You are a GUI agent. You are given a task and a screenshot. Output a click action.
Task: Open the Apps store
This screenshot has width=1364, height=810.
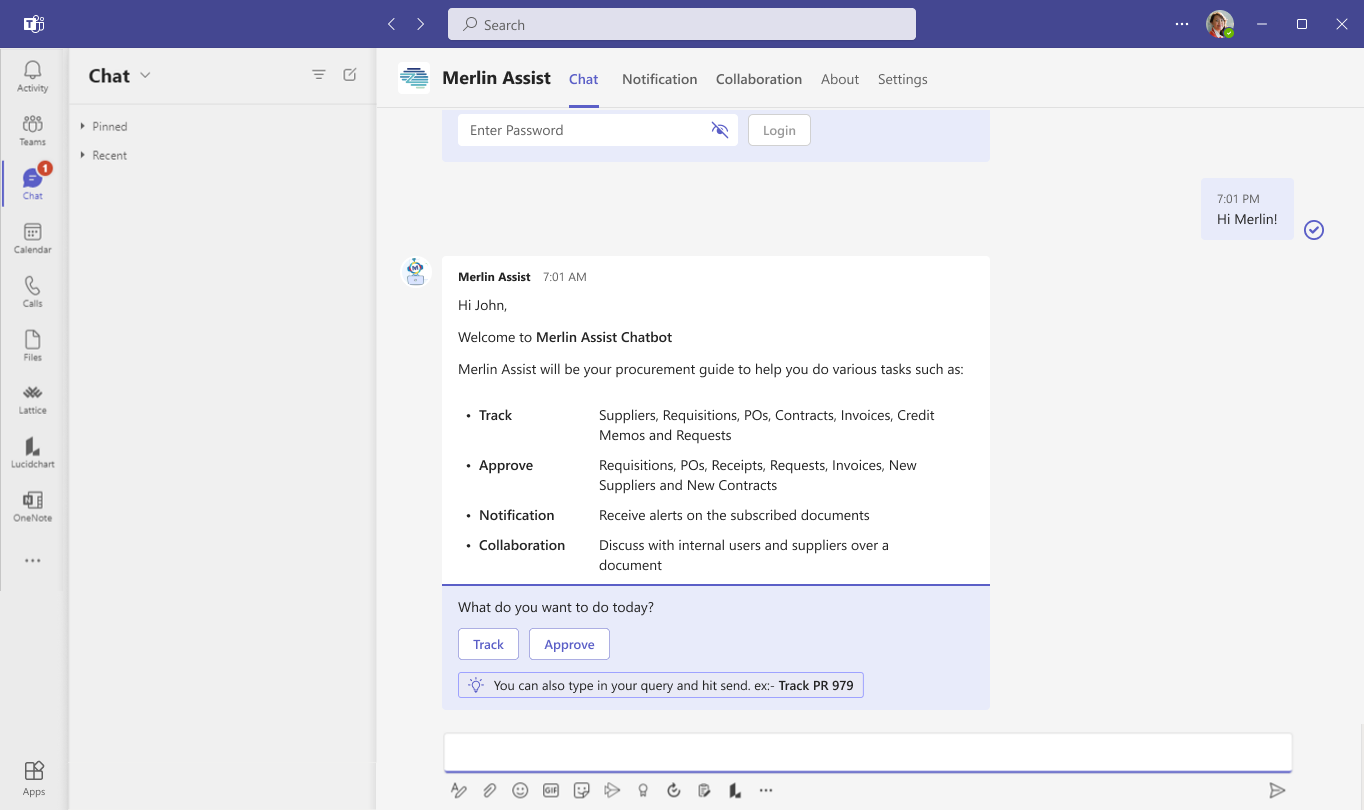pos(33,778)
